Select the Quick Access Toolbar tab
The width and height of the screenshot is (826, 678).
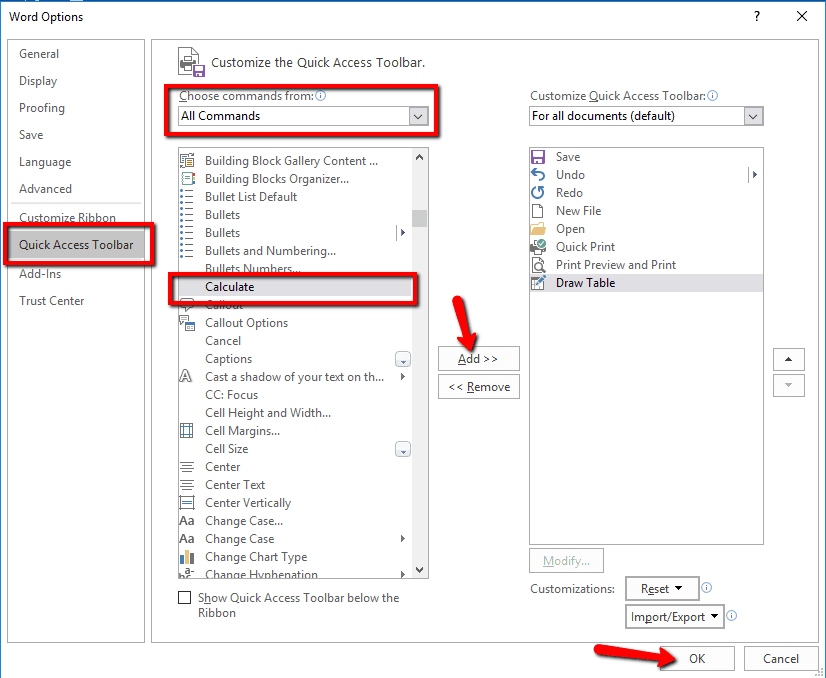76,244
